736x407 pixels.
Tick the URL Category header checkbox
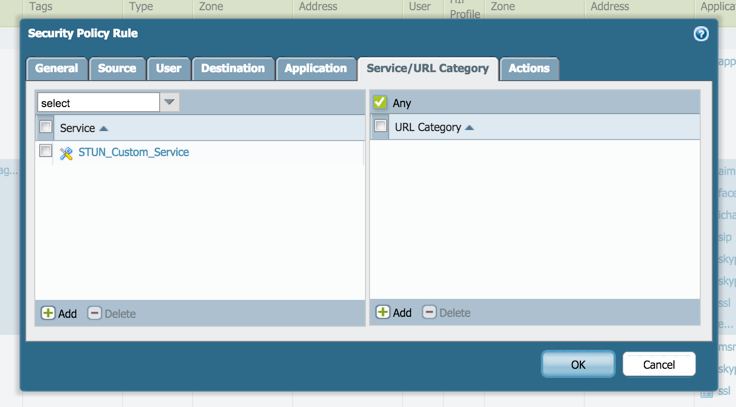click(380, 126)
